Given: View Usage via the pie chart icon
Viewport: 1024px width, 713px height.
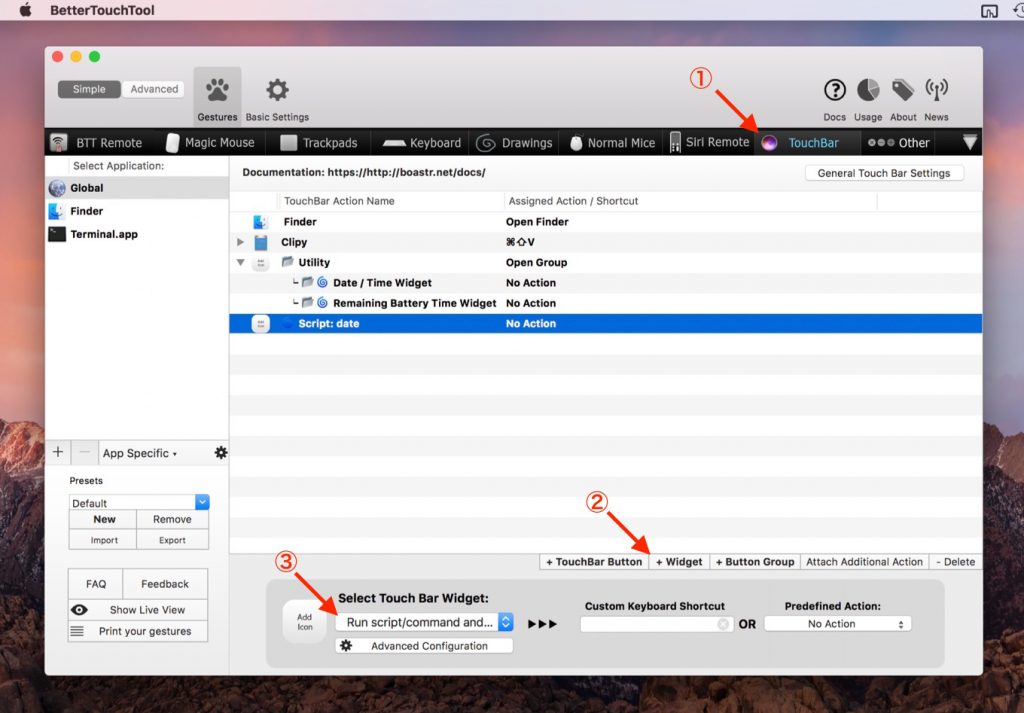Looking at the screenshot, I should point(868,92).
